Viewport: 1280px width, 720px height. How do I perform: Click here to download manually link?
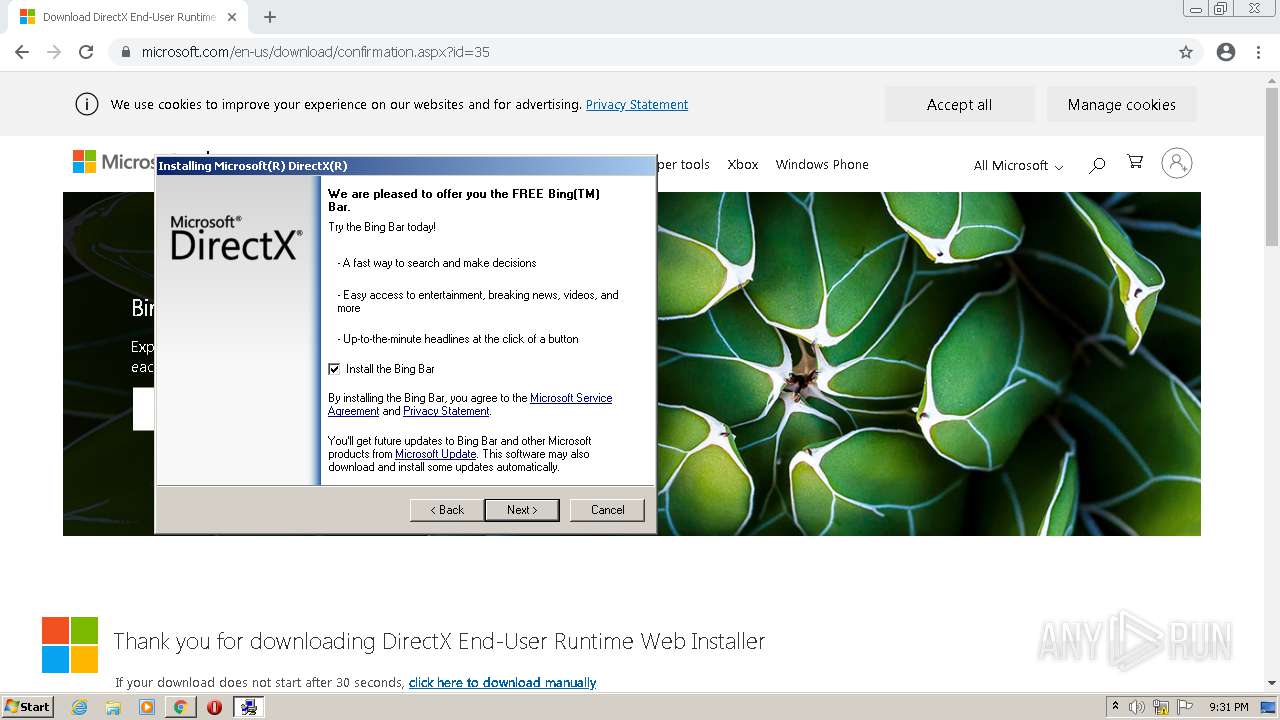click(502, 683)
